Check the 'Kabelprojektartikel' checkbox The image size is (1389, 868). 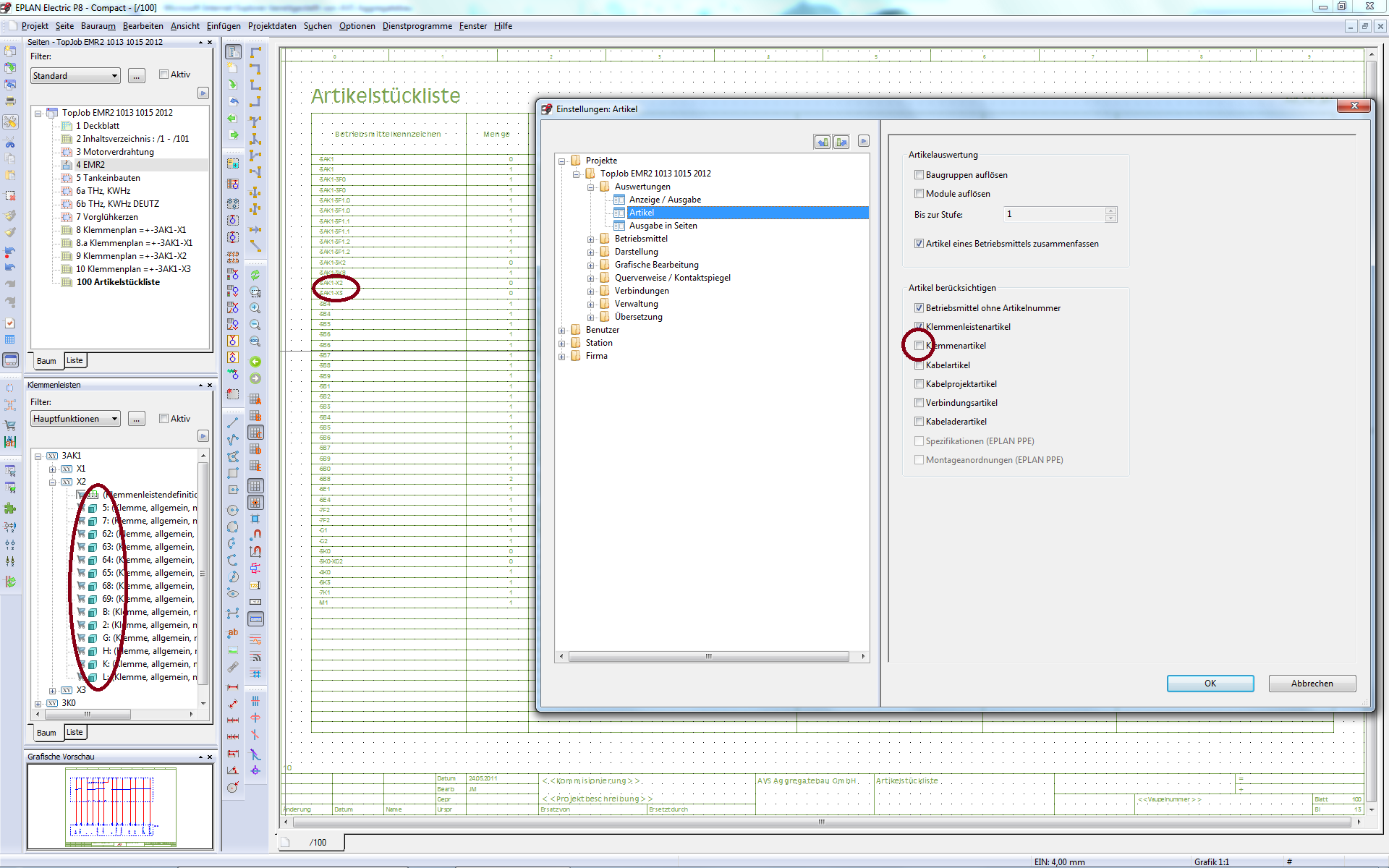point(919,384)
